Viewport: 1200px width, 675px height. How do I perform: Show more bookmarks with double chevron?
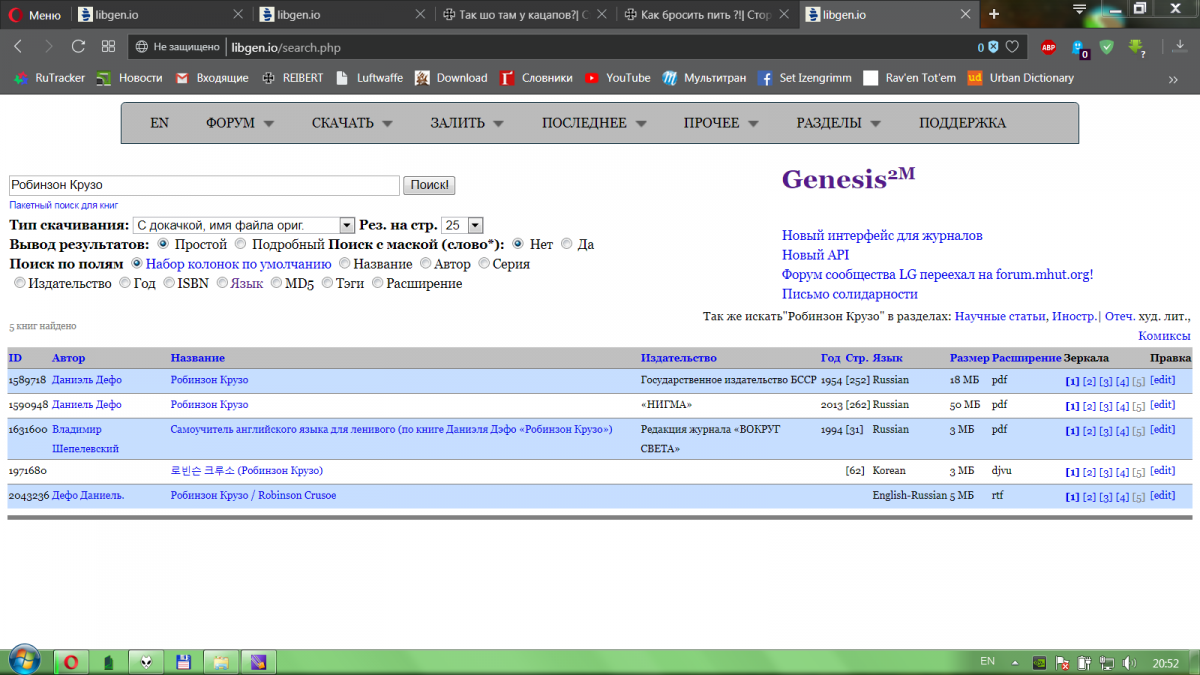tap(1172, 78)
